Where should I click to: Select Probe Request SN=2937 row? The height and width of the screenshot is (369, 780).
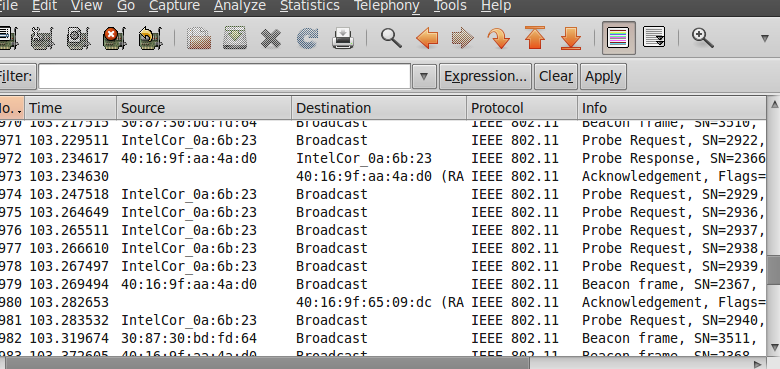click(383, 230)
